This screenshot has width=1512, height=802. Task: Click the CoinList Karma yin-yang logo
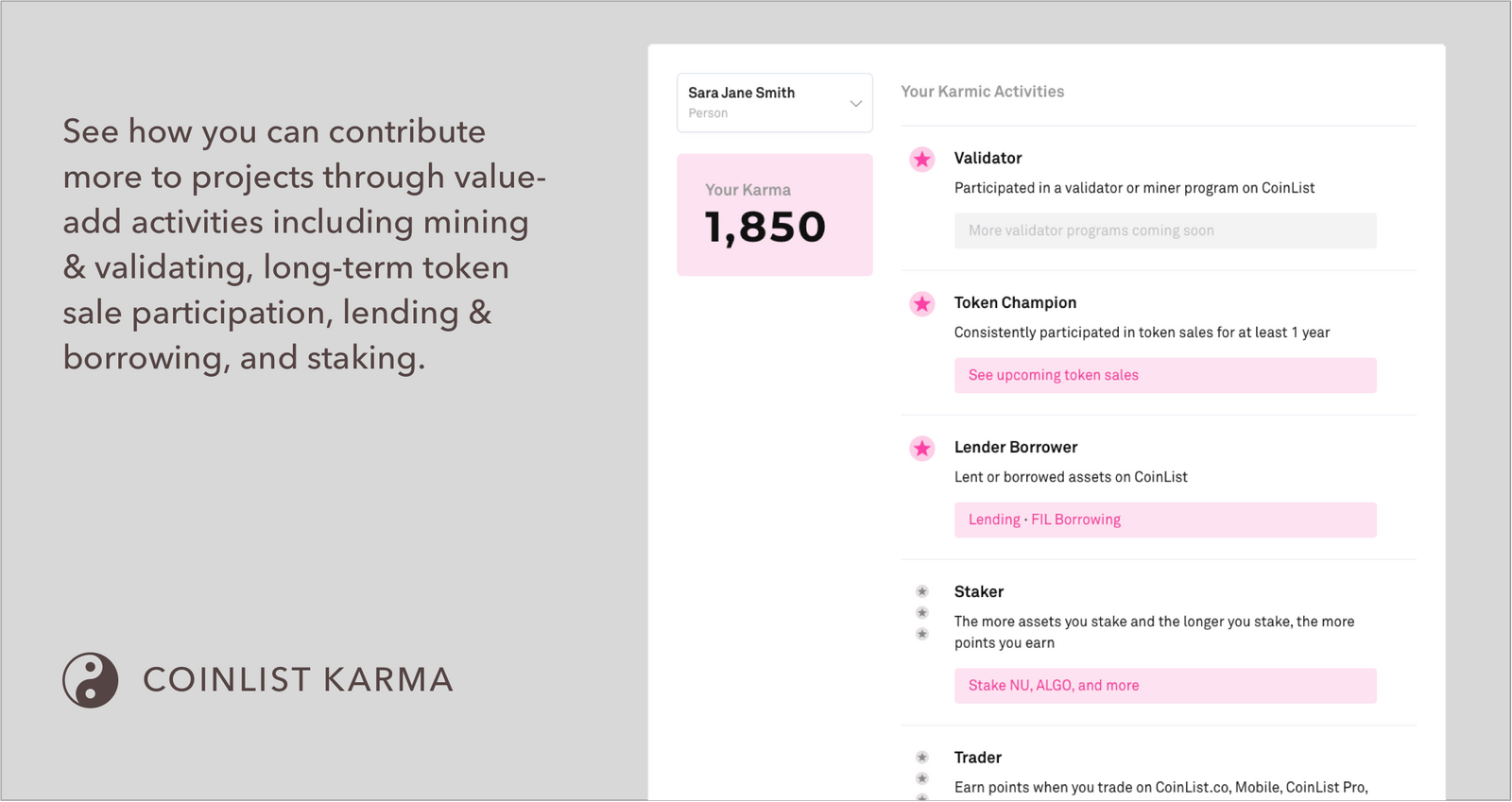coord(91,680)
